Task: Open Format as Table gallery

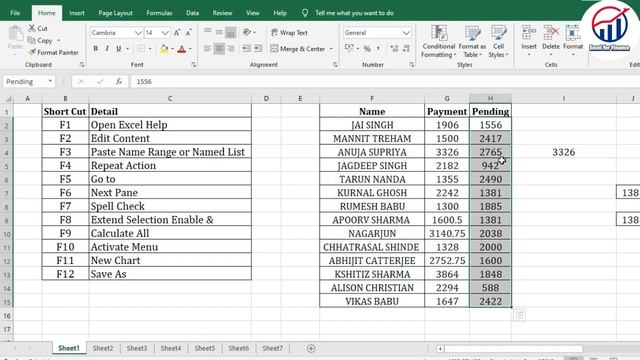Action: (472, 42)
